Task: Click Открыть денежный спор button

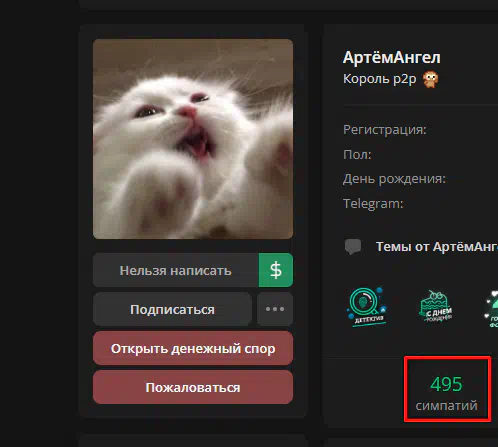Action: pyautogui.click(x=193, y=348)
